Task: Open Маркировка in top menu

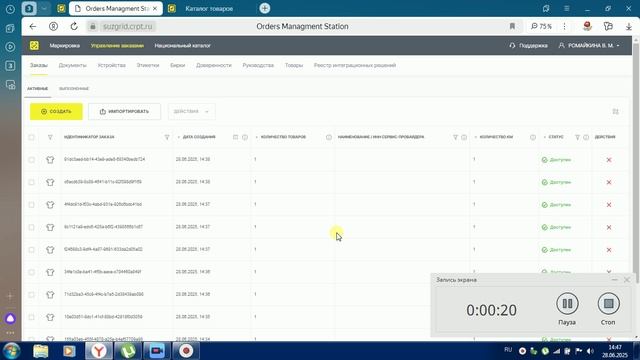Action: coord(64,46)
